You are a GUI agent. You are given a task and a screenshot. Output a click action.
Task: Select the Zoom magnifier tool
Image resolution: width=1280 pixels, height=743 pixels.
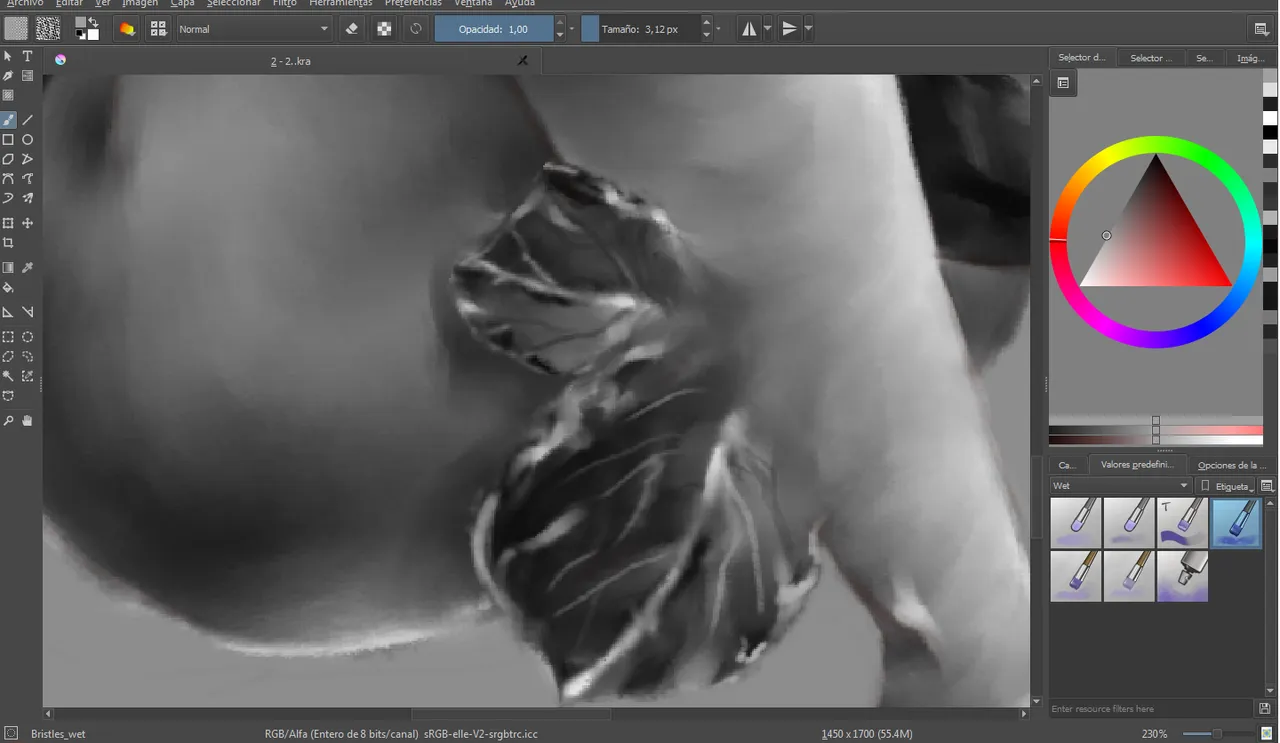click(8, 421)
